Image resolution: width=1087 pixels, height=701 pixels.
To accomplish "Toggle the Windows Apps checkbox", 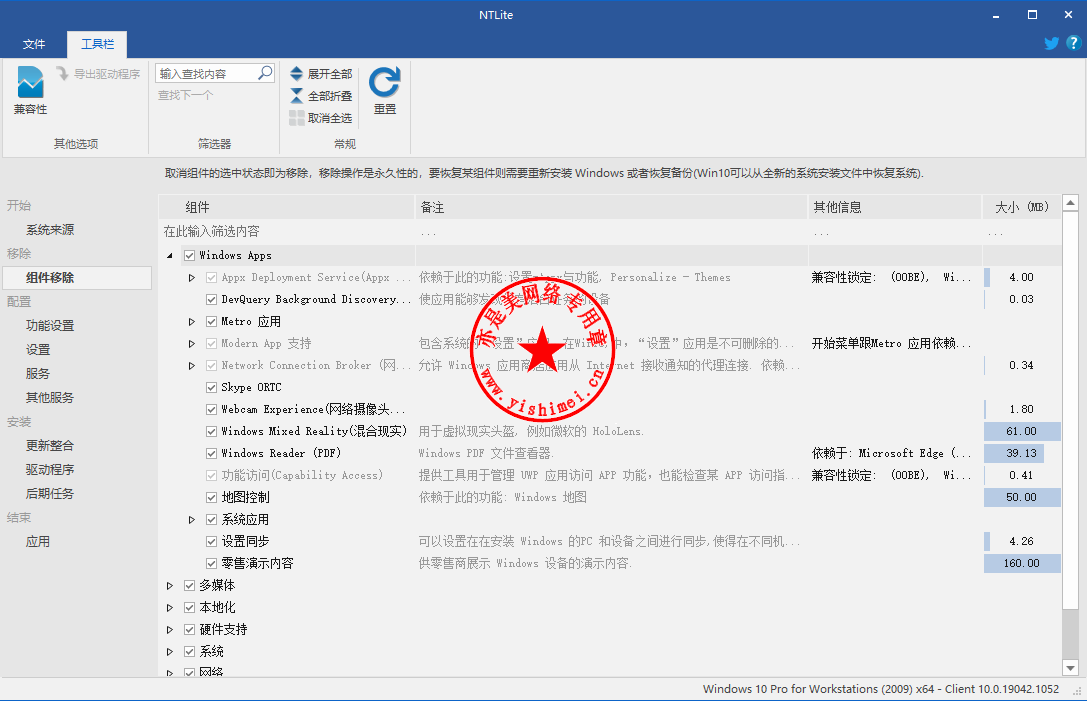I will point(189,255).
